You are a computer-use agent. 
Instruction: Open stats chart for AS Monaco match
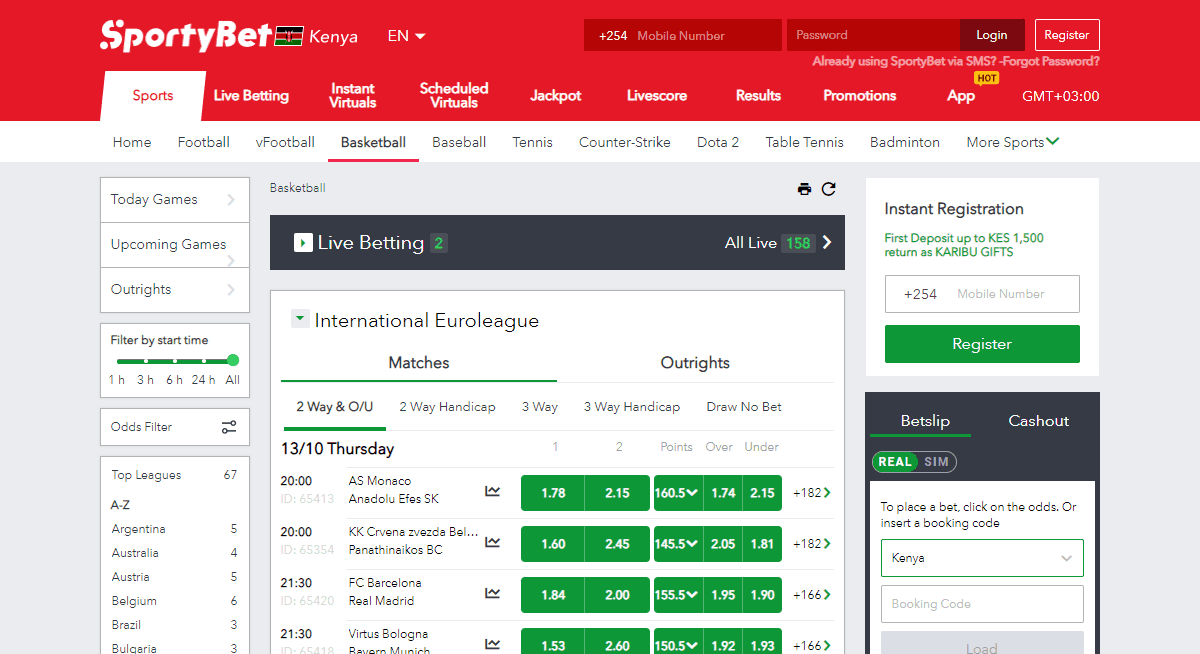492,491
